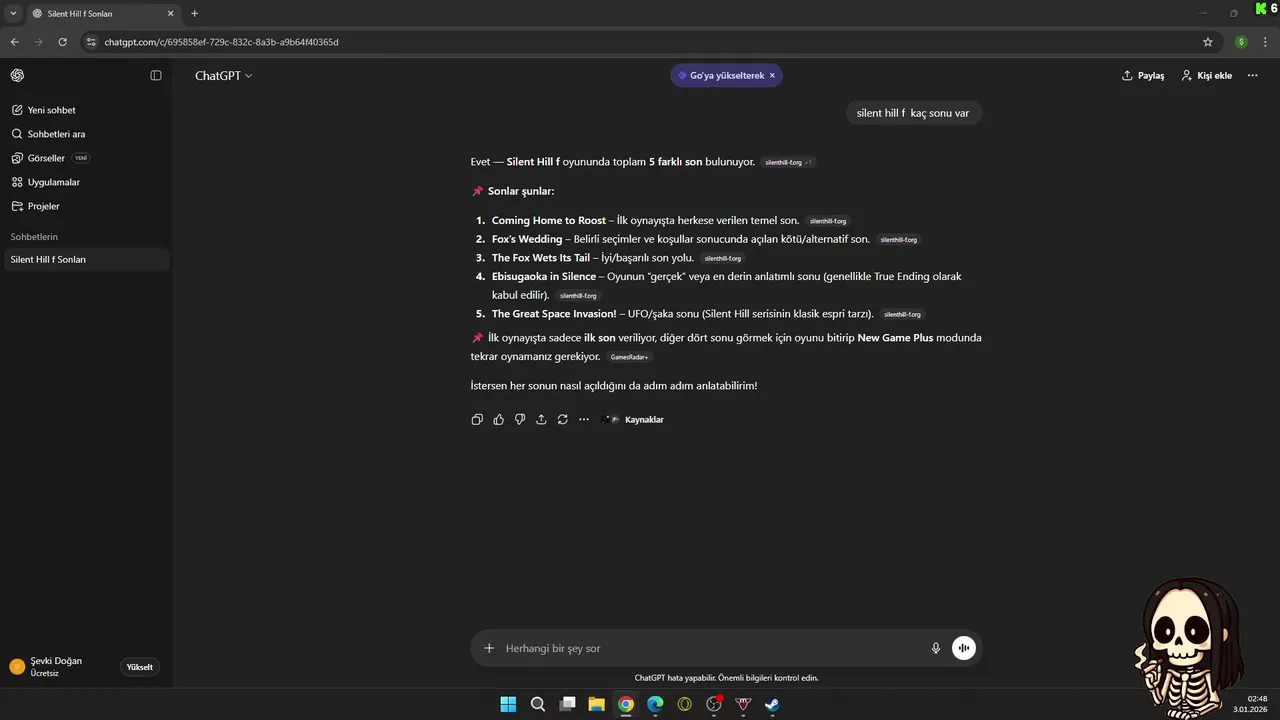Viewport: 1280px width, 720px height.
Task: Click the thumbs up icon
Action: [498, 419]
